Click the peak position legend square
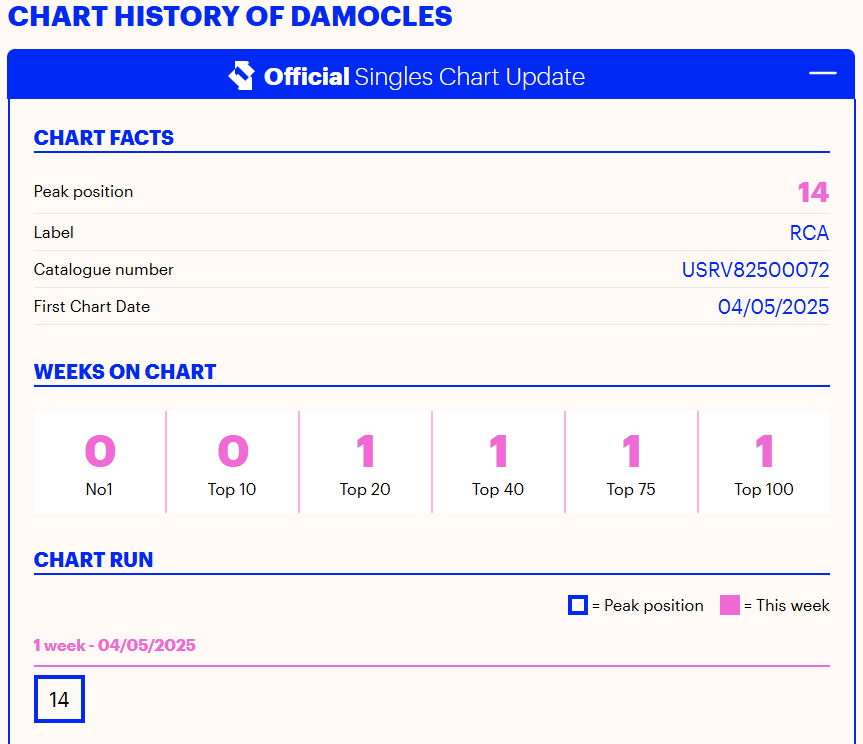This screenshot has height=744, width=863. click(577, 605)
